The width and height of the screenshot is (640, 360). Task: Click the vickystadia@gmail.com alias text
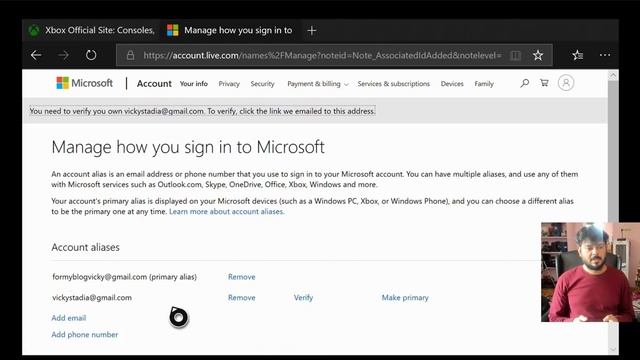coord(92,298)
